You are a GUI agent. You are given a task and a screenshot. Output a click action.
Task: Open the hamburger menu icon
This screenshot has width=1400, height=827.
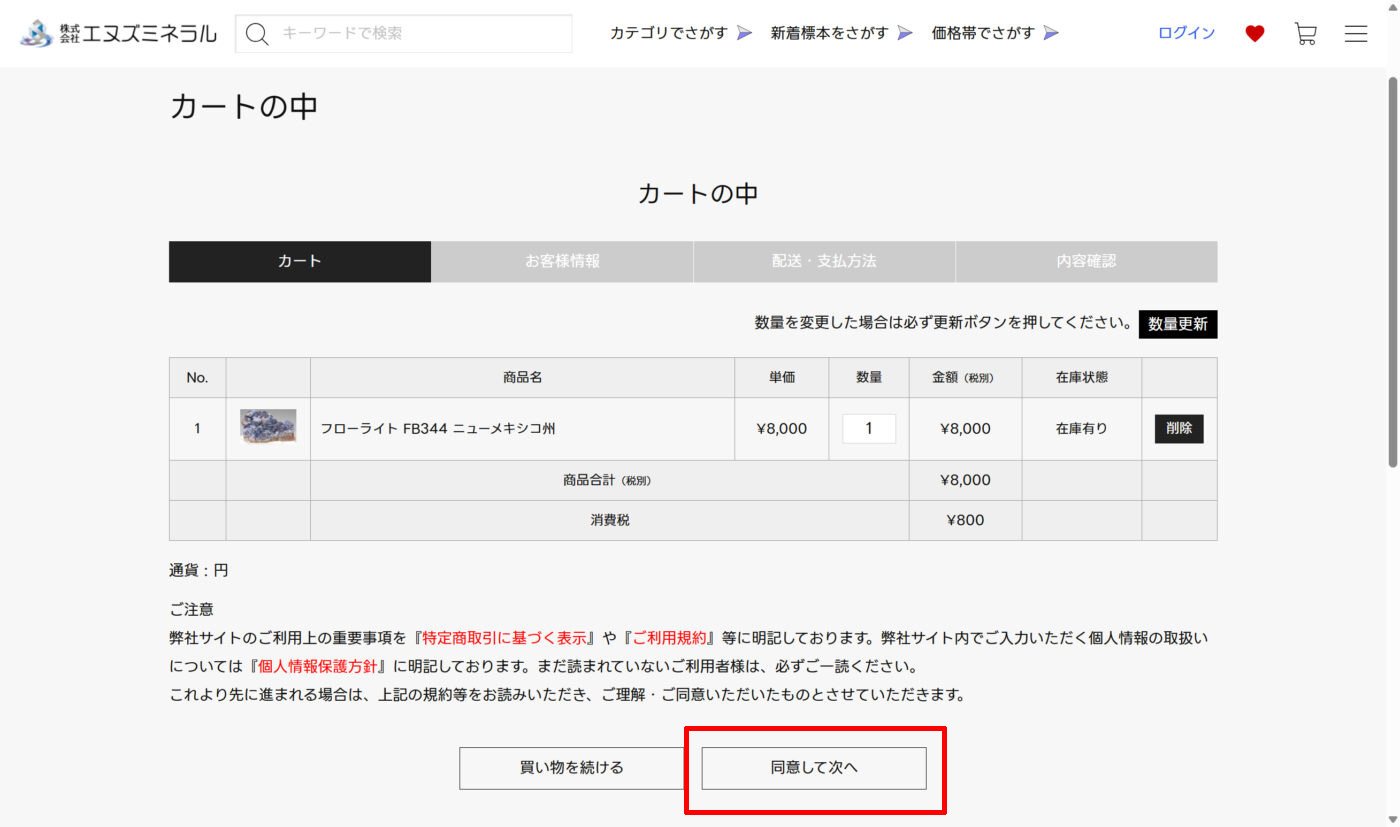pos(1355,34)
